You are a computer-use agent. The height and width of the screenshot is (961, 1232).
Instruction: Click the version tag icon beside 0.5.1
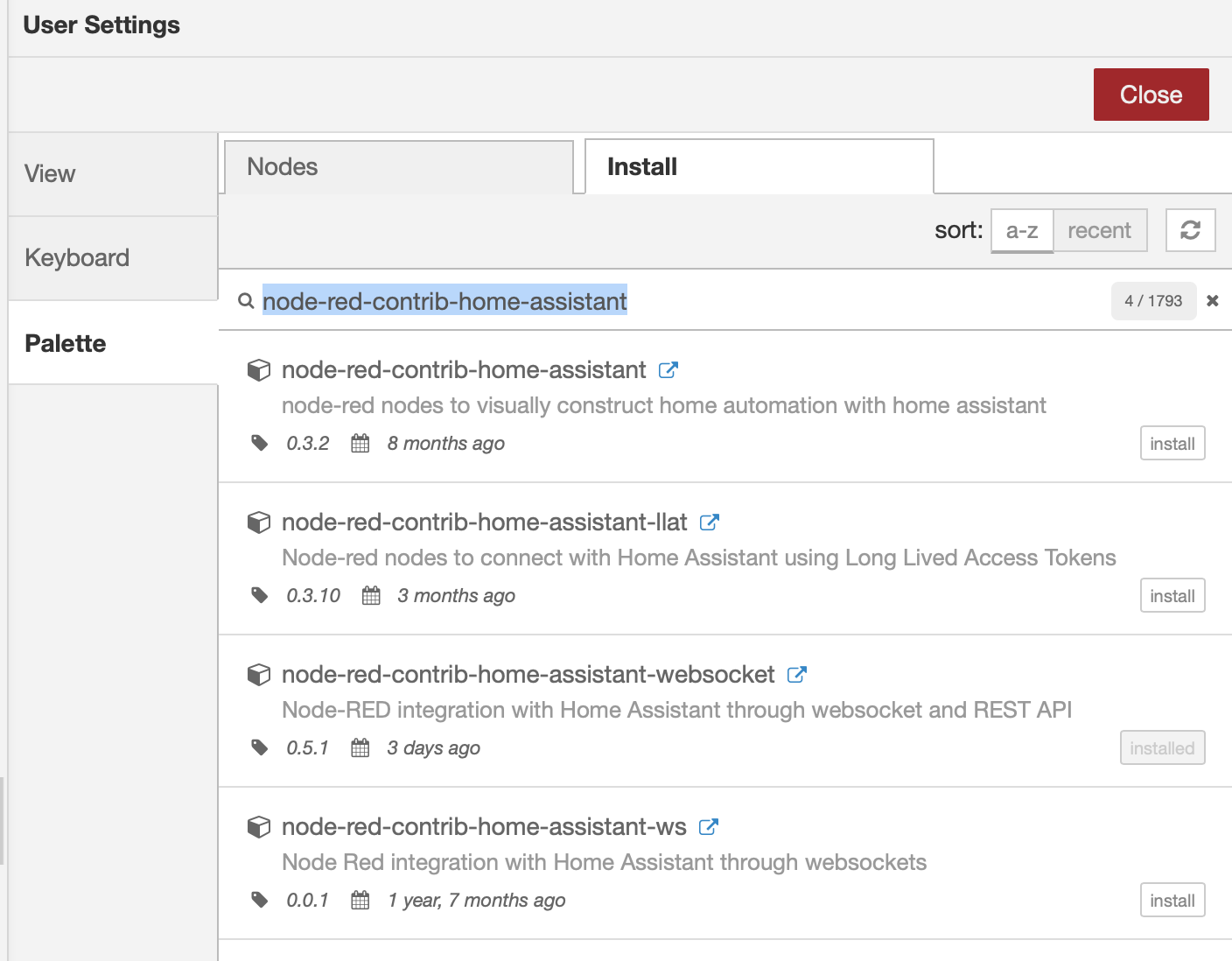(x=260, y=747)
